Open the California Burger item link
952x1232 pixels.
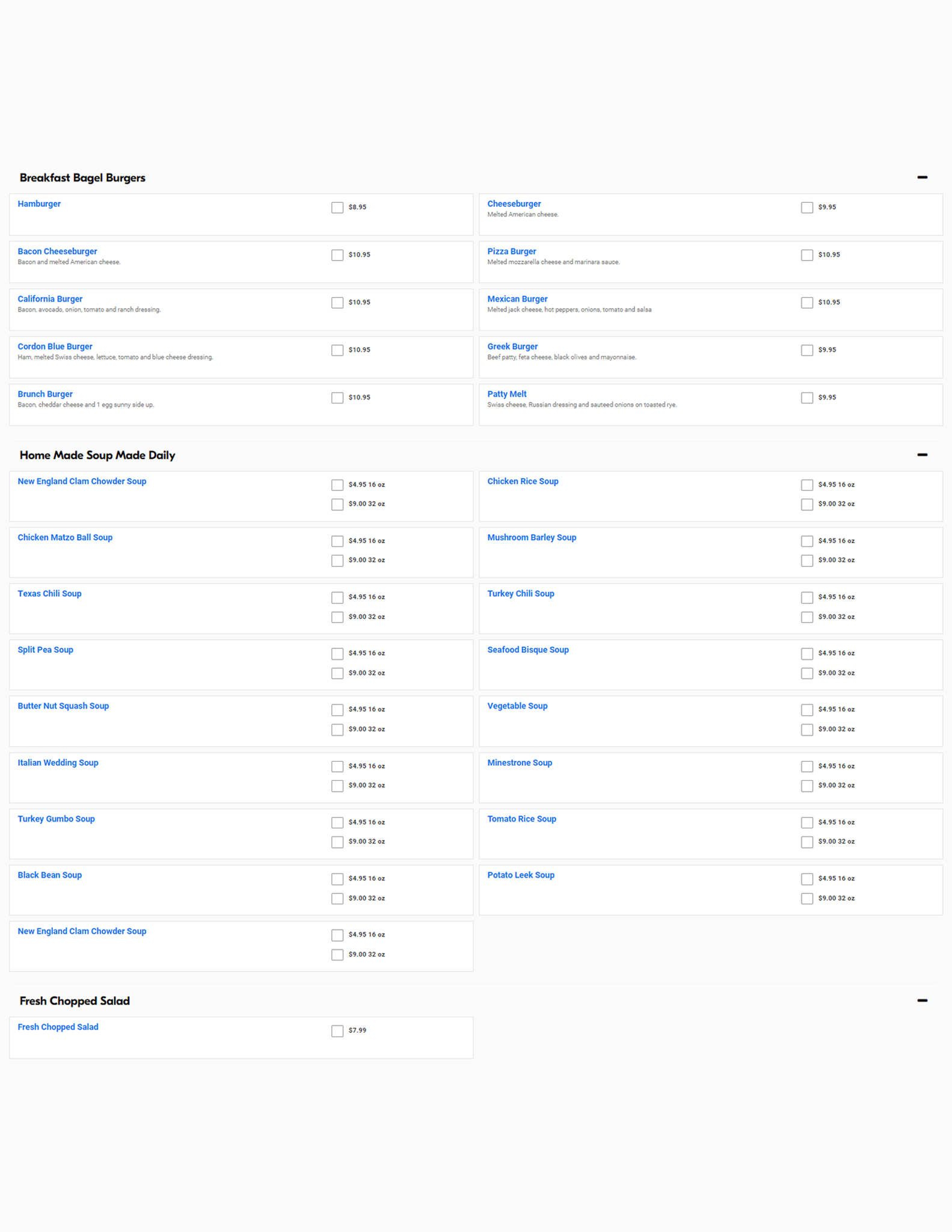click(50, 299)
